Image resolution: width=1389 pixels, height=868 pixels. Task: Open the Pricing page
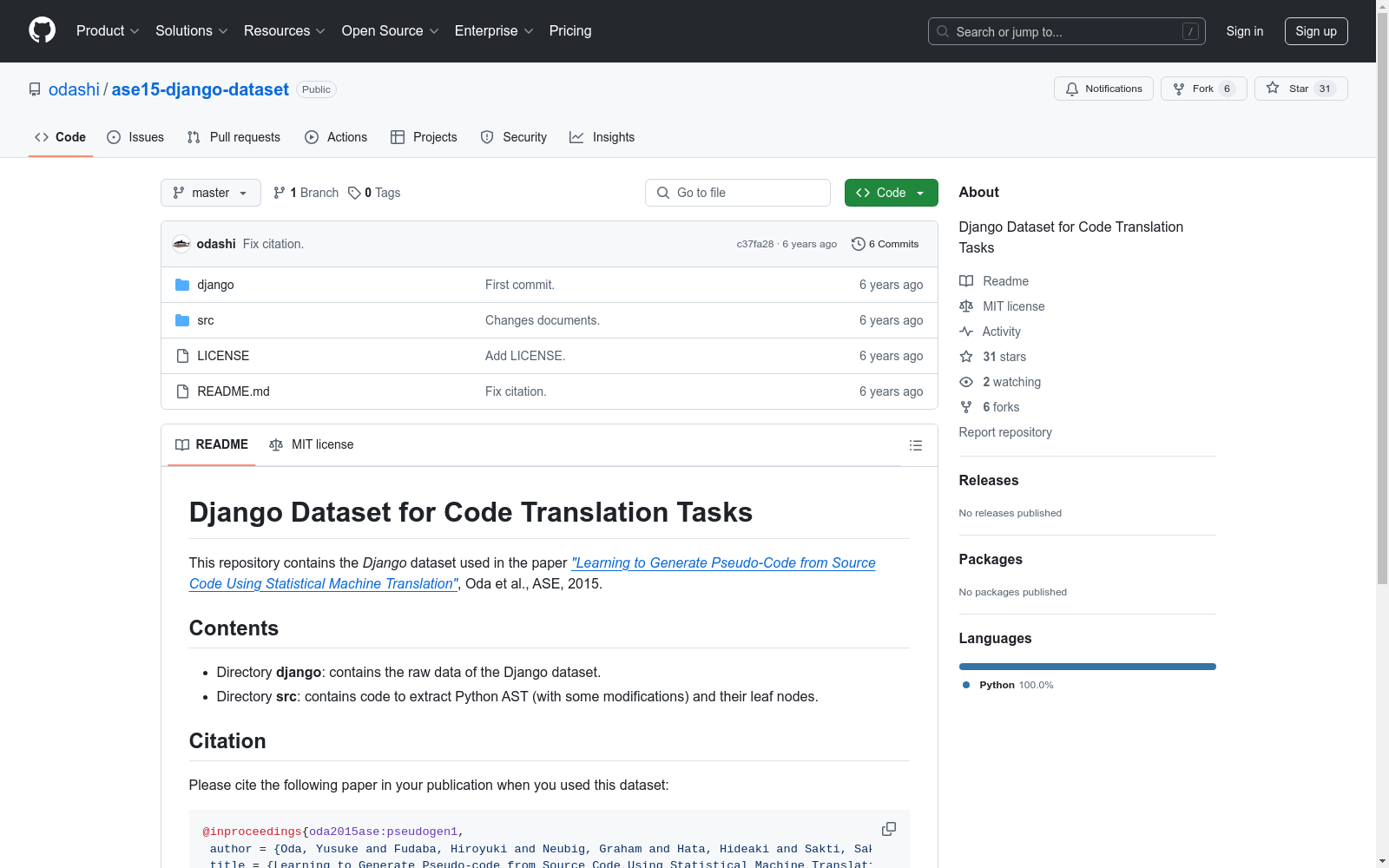tap(570, 31)
